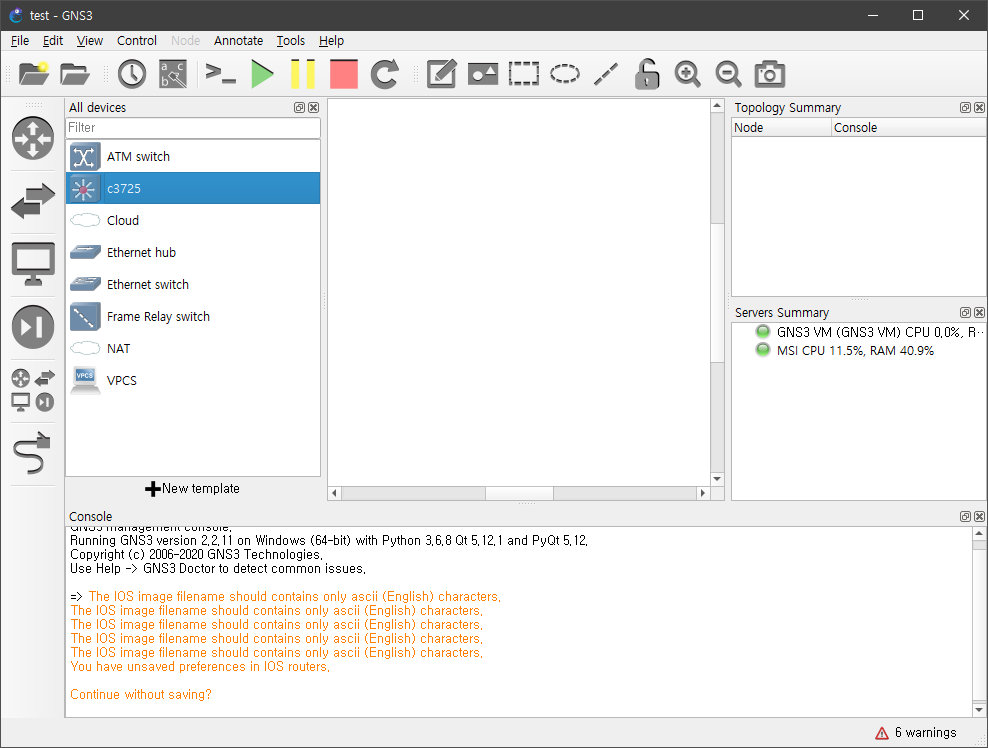Create a new blank project
This screenshot has width=988, height=748.
pos(34,74)
